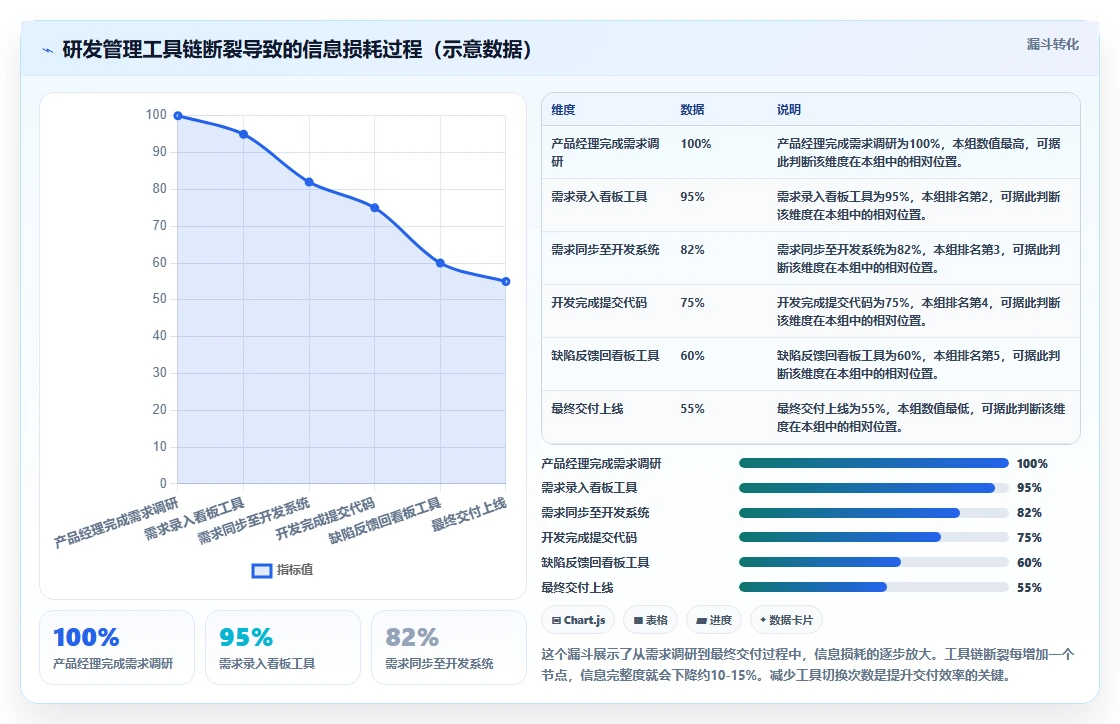
Task: Click the 需求录入看板工具 95% progress bar
Action: pos(874,488)
